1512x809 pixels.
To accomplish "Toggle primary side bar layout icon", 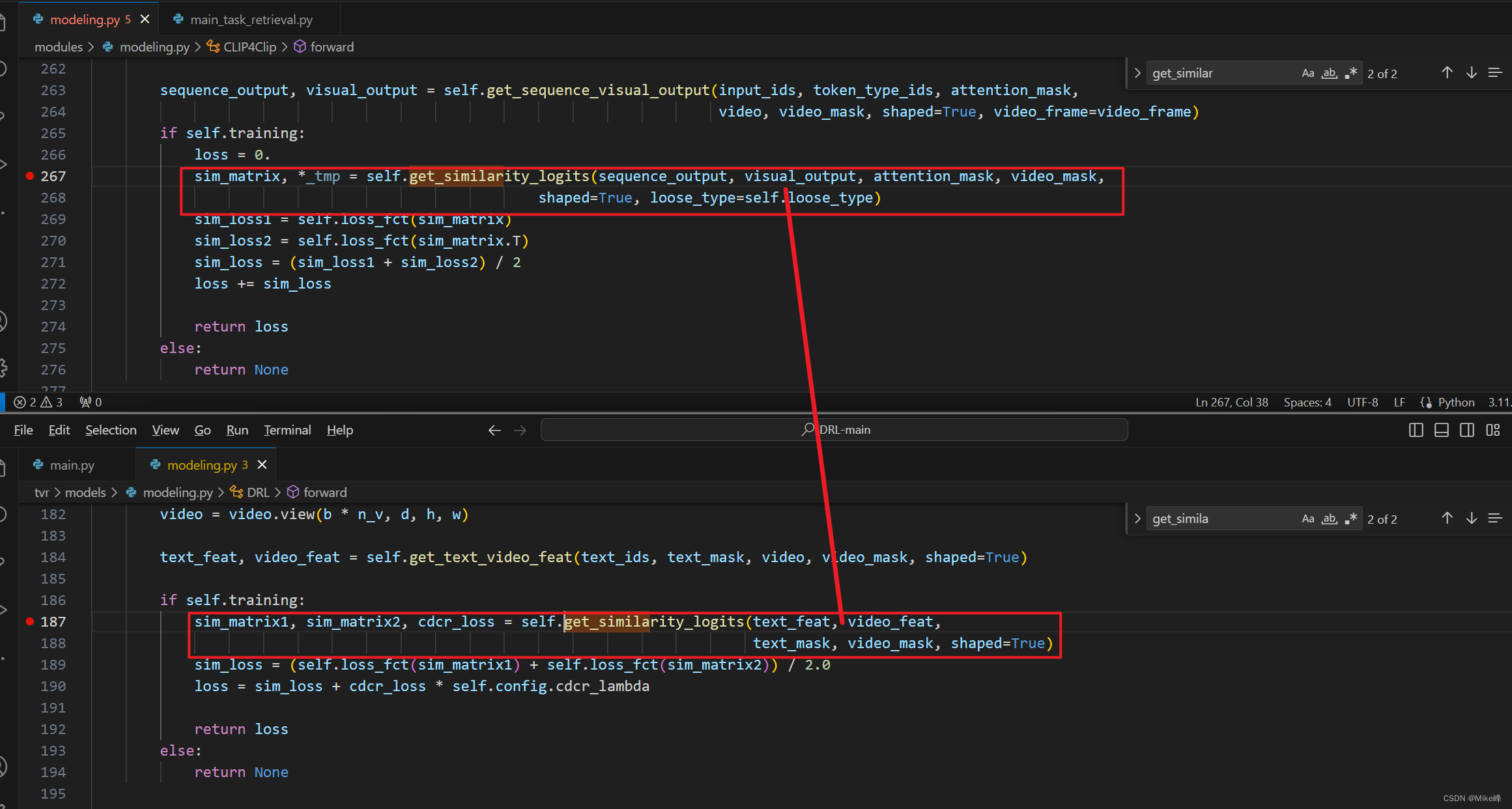I will pos(1416,430).
